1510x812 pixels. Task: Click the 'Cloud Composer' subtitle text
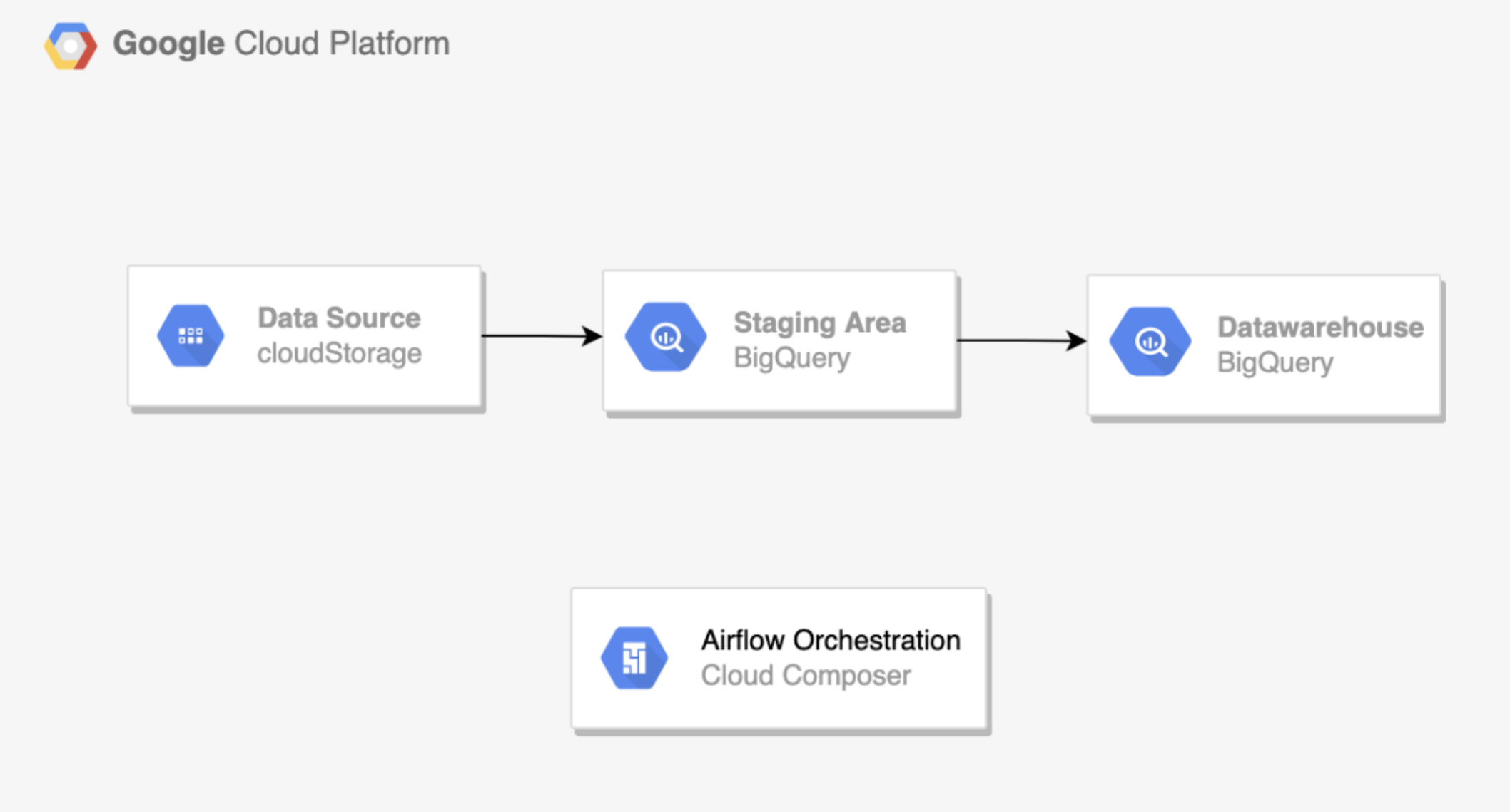tap(806, 676)
